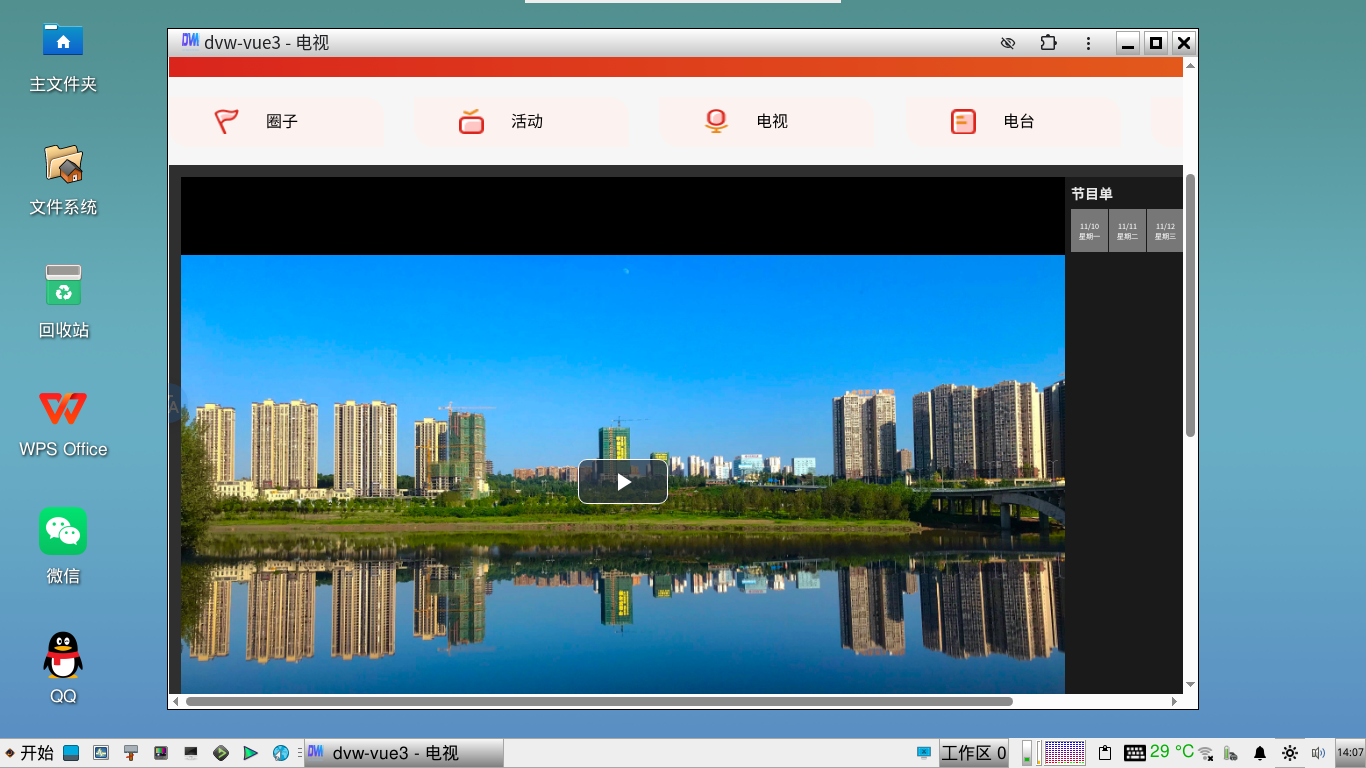Viewport: 1366px width, 768px height.
Task: Open the three-dot overflow menu
Action: click(x=1088, y=43)
